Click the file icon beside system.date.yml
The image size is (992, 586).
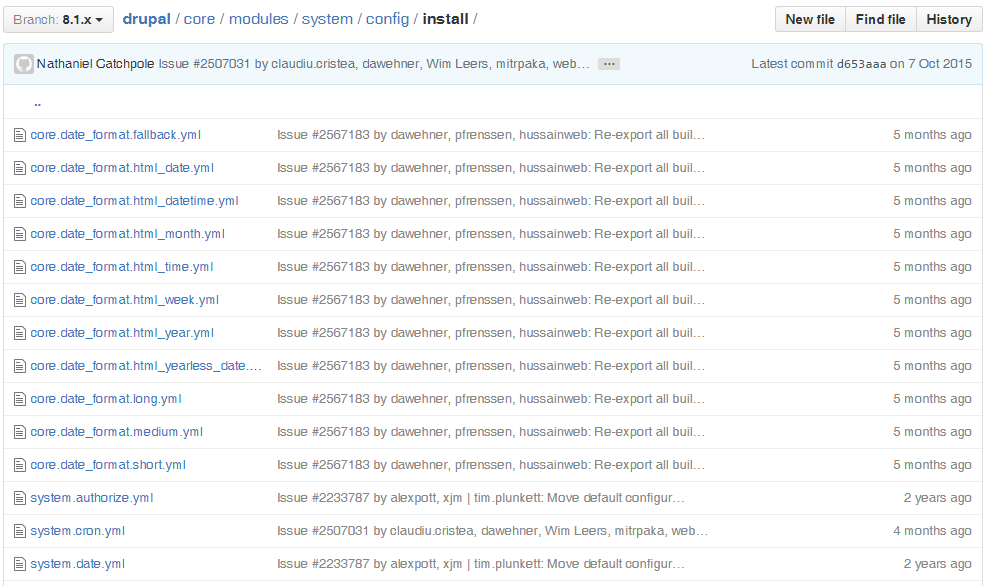click(x=19, y=563)
